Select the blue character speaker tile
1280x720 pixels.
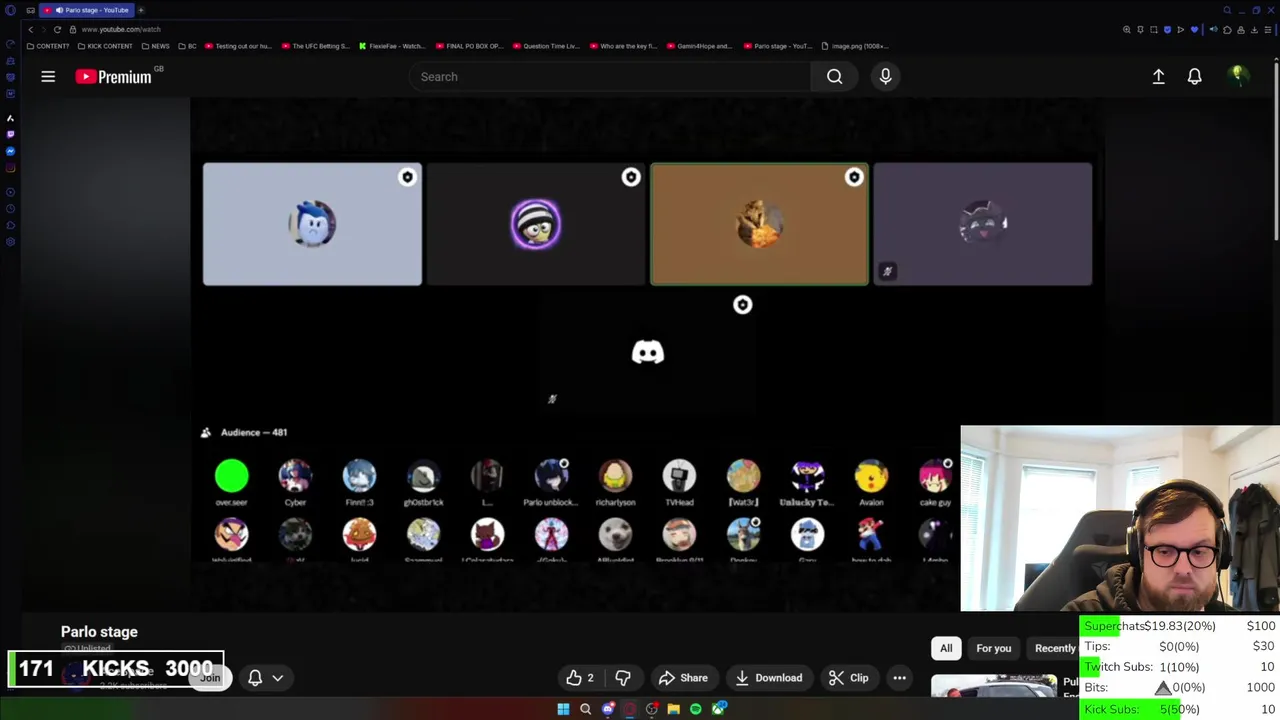click(312, 224)
